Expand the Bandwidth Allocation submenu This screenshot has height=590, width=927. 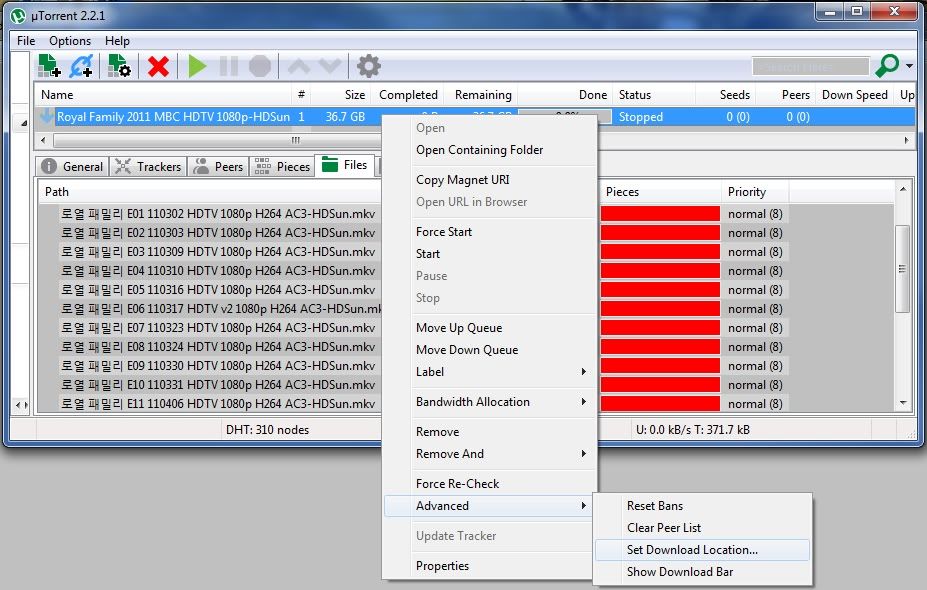(x=490, y=402)
